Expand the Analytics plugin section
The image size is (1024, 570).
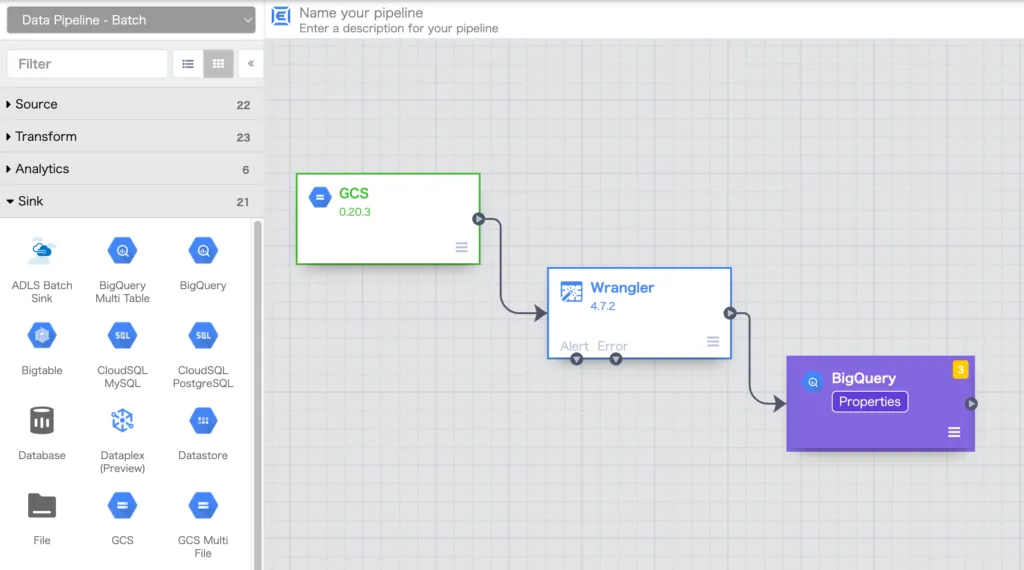tap(131, 169)
